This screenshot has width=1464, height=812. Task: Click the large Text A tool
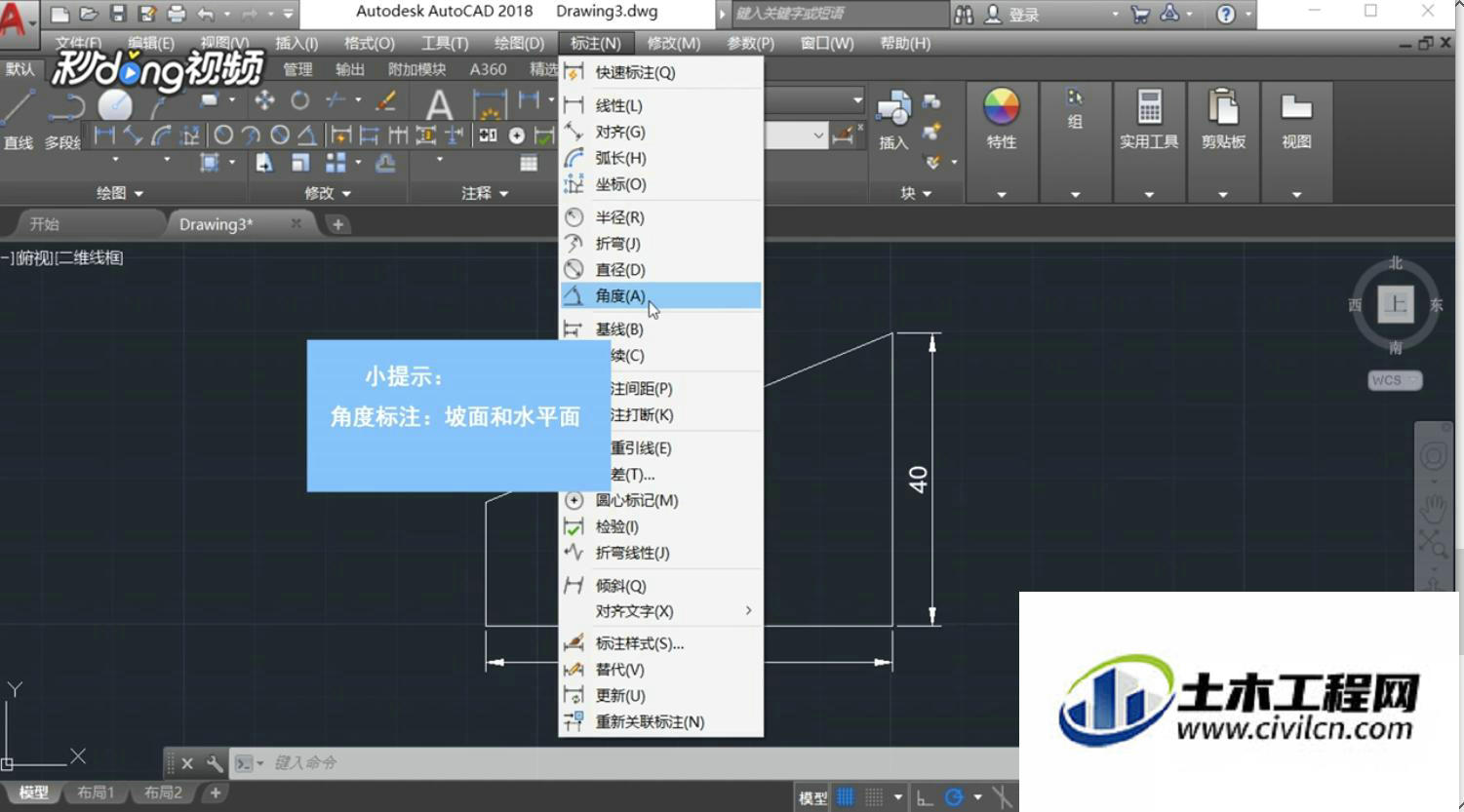(x=439, y=104)
